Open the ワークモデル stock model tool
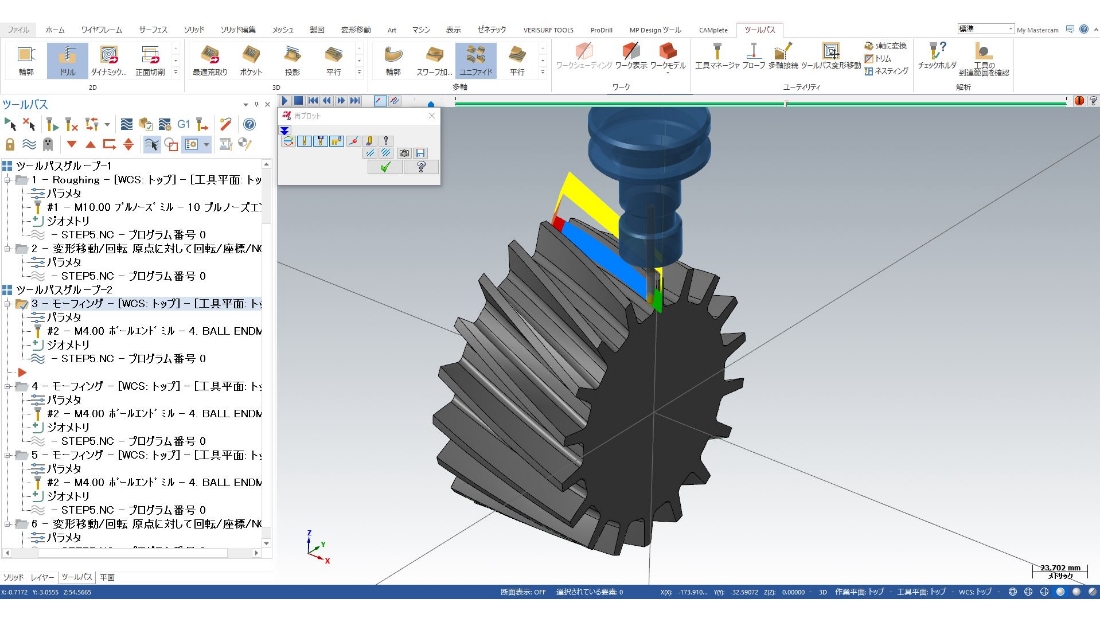Screen dimensions: 1100x620 point(667,56)
